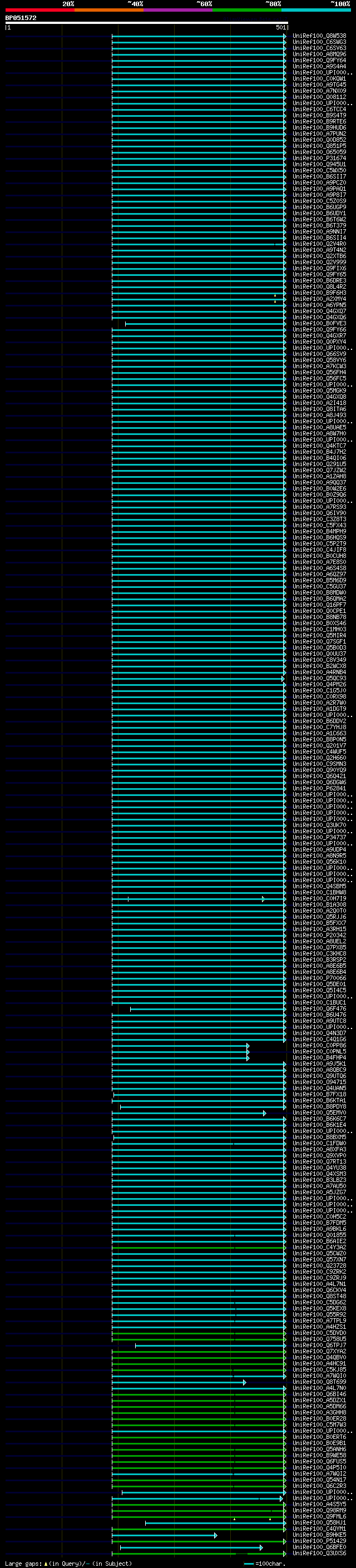Click the purple ~60% identity legend segment
The image size is (356, 1568).
[177, 10]
